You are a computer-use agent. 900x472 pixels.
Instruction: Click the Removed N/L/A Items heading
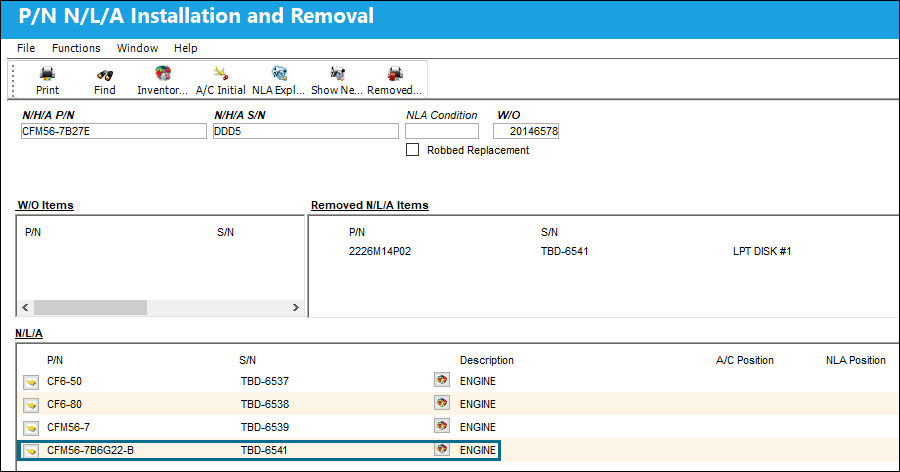point(370,205)
